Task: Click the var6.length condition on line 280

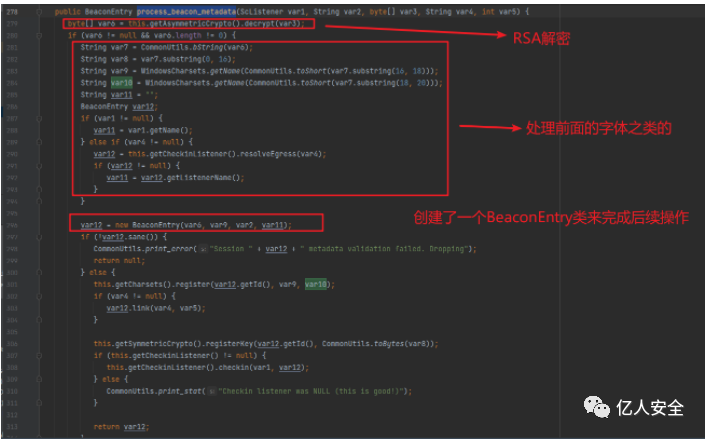Action: 178,35
